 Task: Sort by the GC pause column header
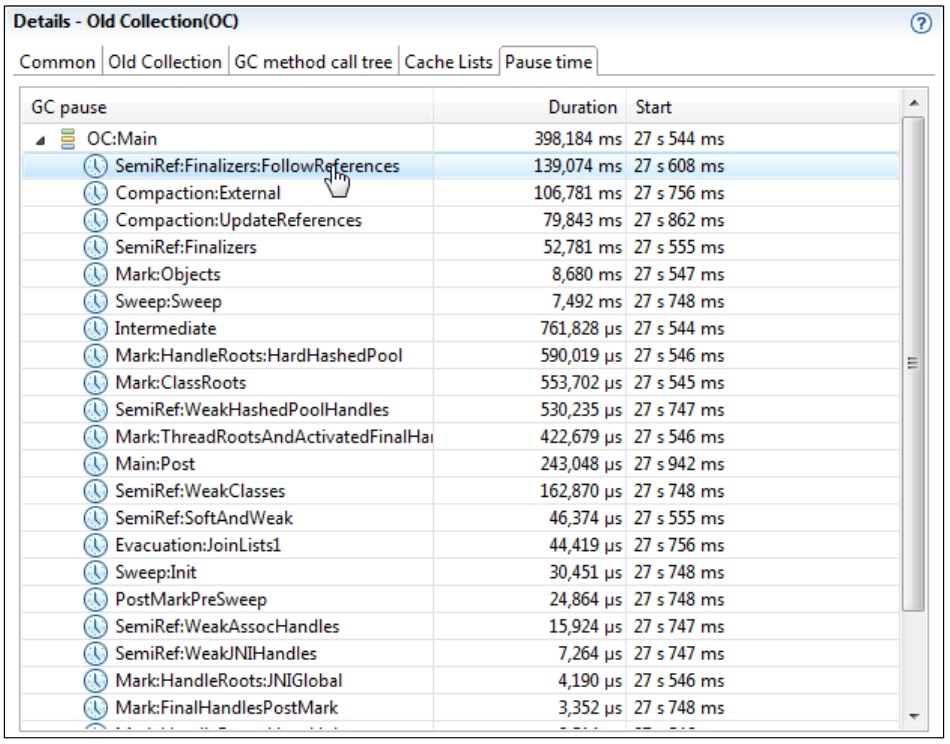69,107
